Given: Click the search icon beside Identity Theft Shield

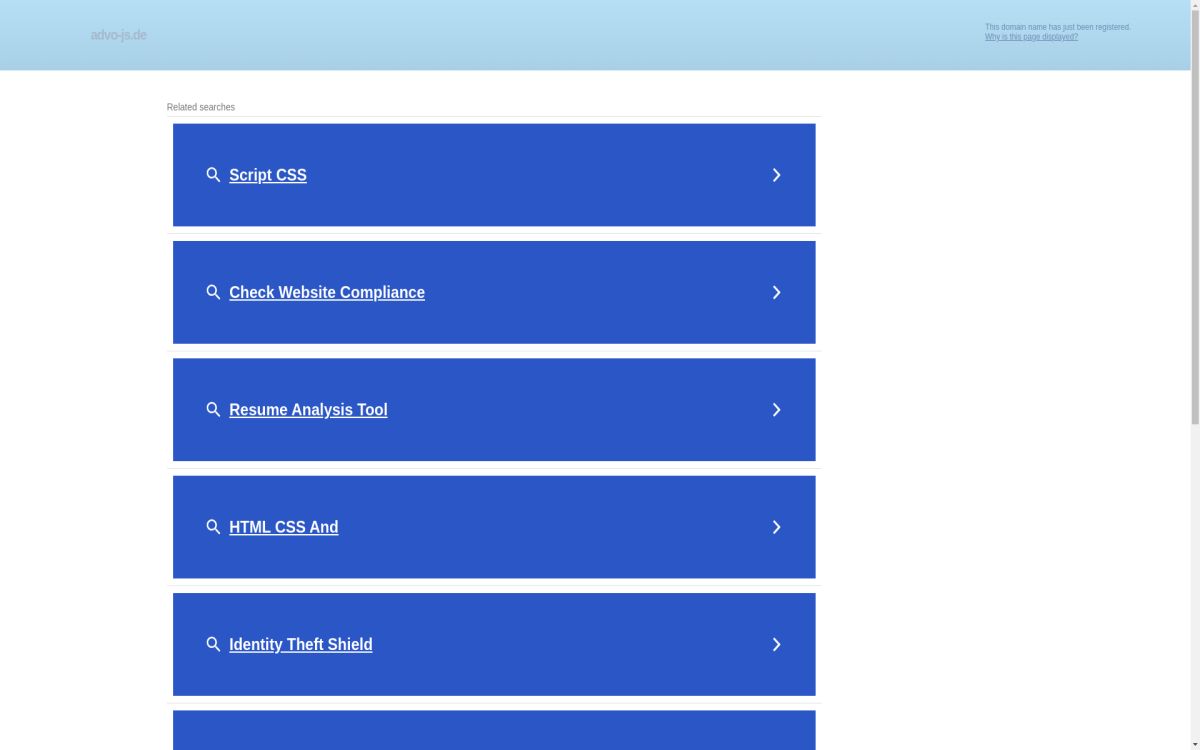Looking at the screenshot, I should pyautogui.click(x=213, y=644).
